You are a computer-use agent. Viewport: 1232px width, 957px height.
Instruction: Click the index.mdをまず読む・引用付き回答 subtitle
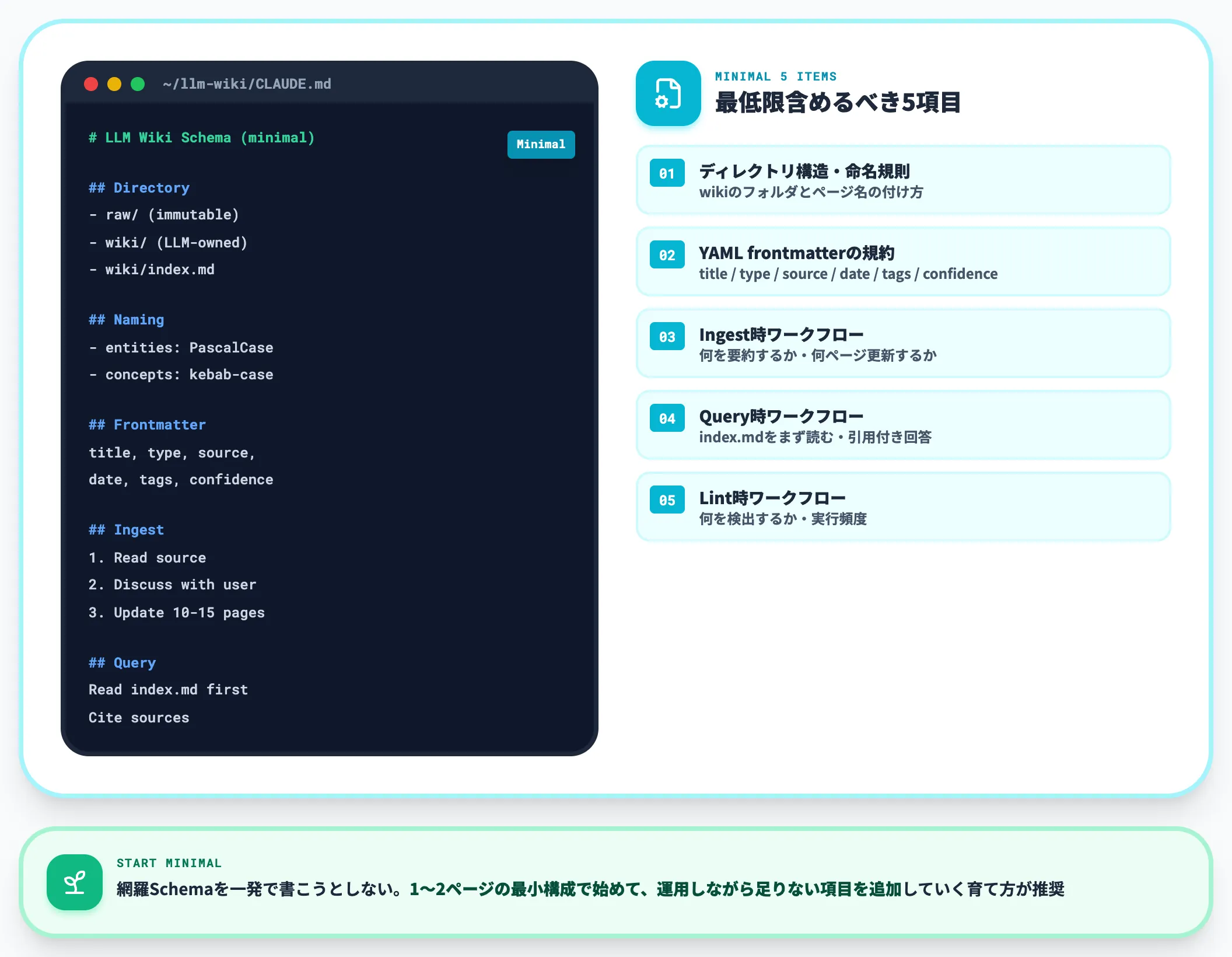click(x=815, y=437)
